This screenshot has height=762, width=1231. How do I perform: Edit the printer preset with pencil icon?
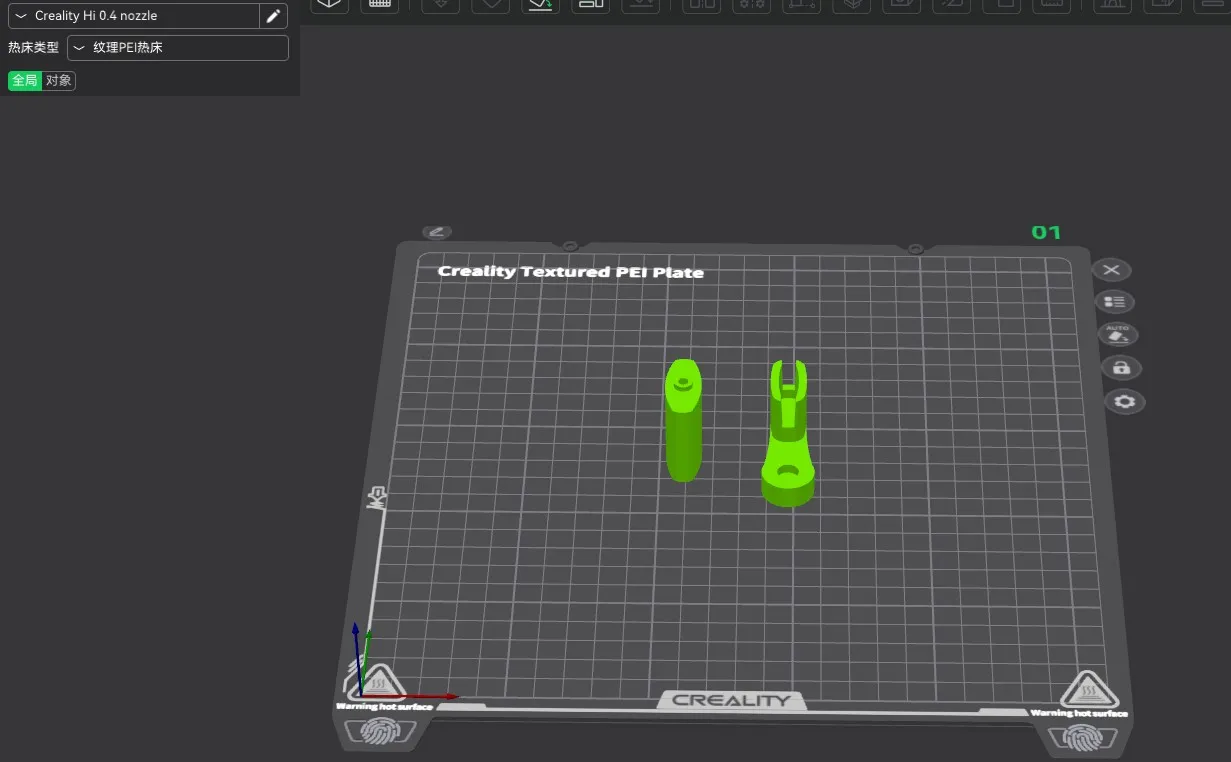tap(273, 16)
